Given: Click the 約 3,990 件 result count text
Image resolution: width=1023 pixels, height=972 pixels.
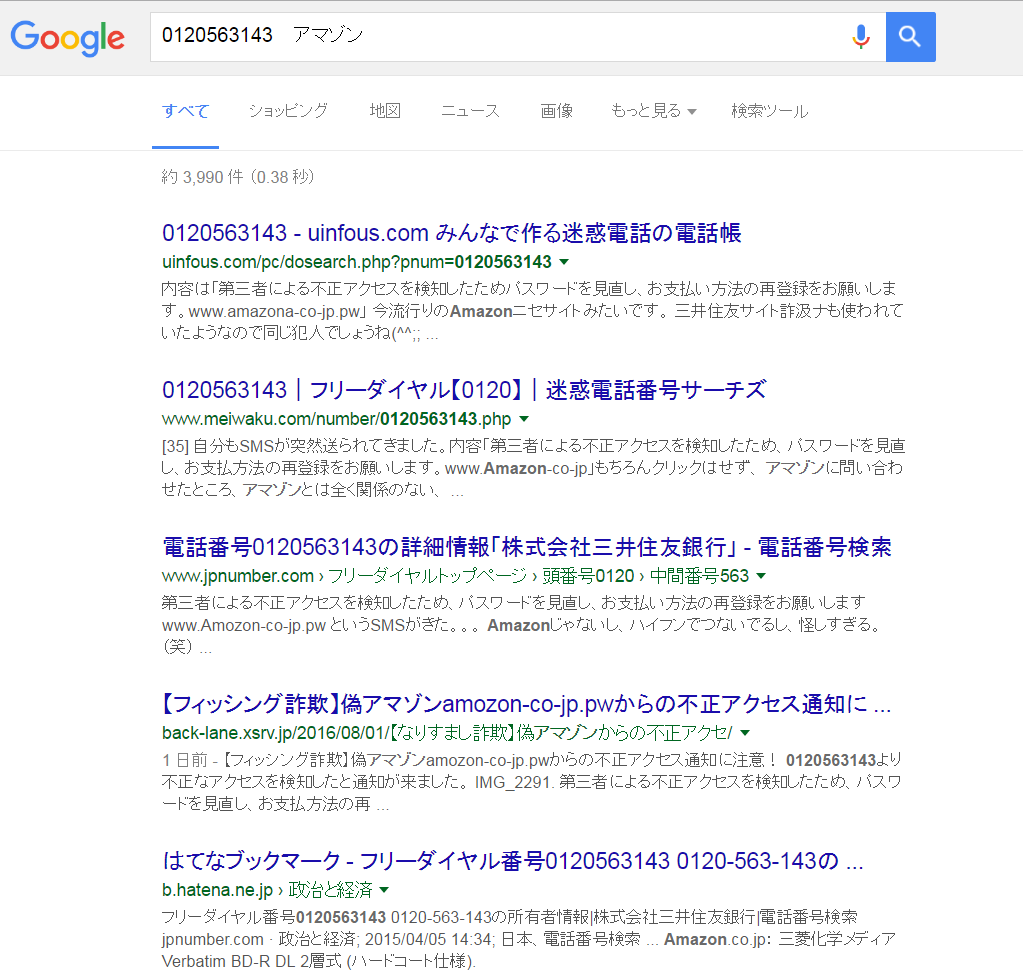Looking at the screenshot, I should (237, 177).
